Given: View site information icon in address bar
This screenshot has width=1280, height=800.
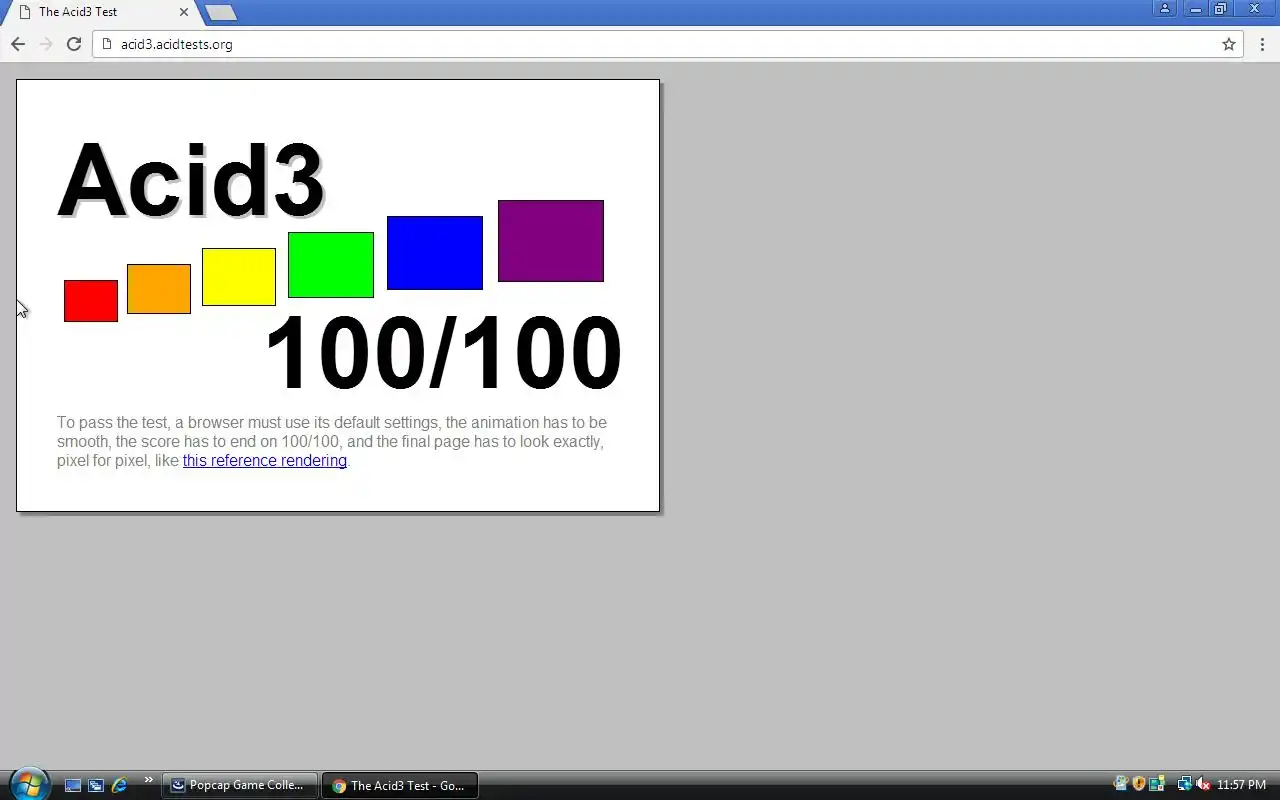Looking at the screenshot, I should [108, 44].
